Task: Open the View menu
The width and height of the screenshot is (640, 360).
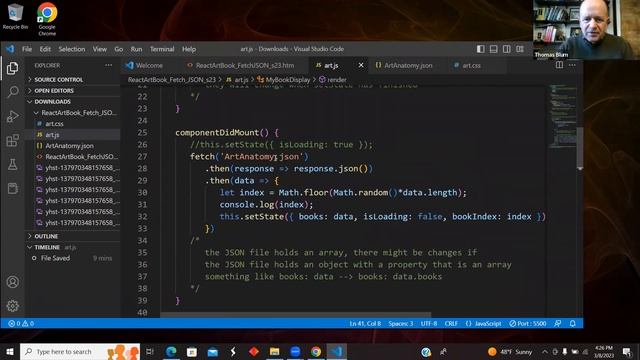Action: (100, 49)
